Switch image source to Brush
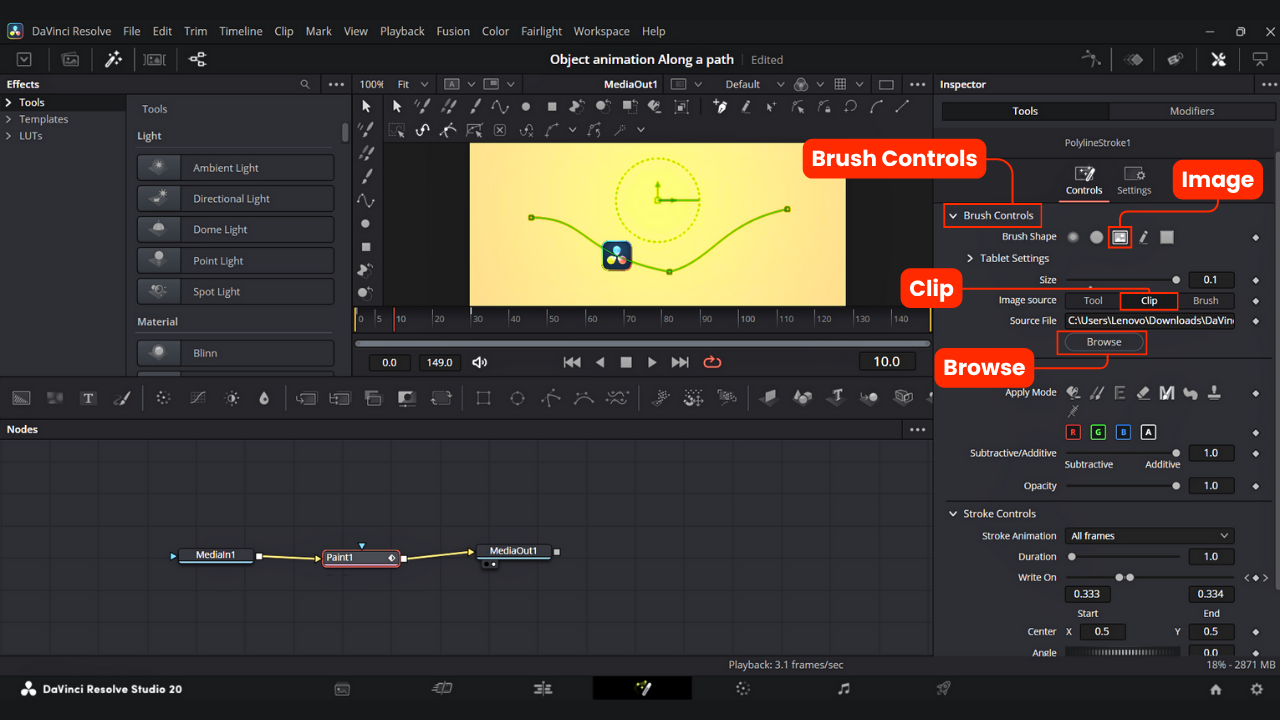The height and width of the screenshot is (720, 1280). point(1207,300)
